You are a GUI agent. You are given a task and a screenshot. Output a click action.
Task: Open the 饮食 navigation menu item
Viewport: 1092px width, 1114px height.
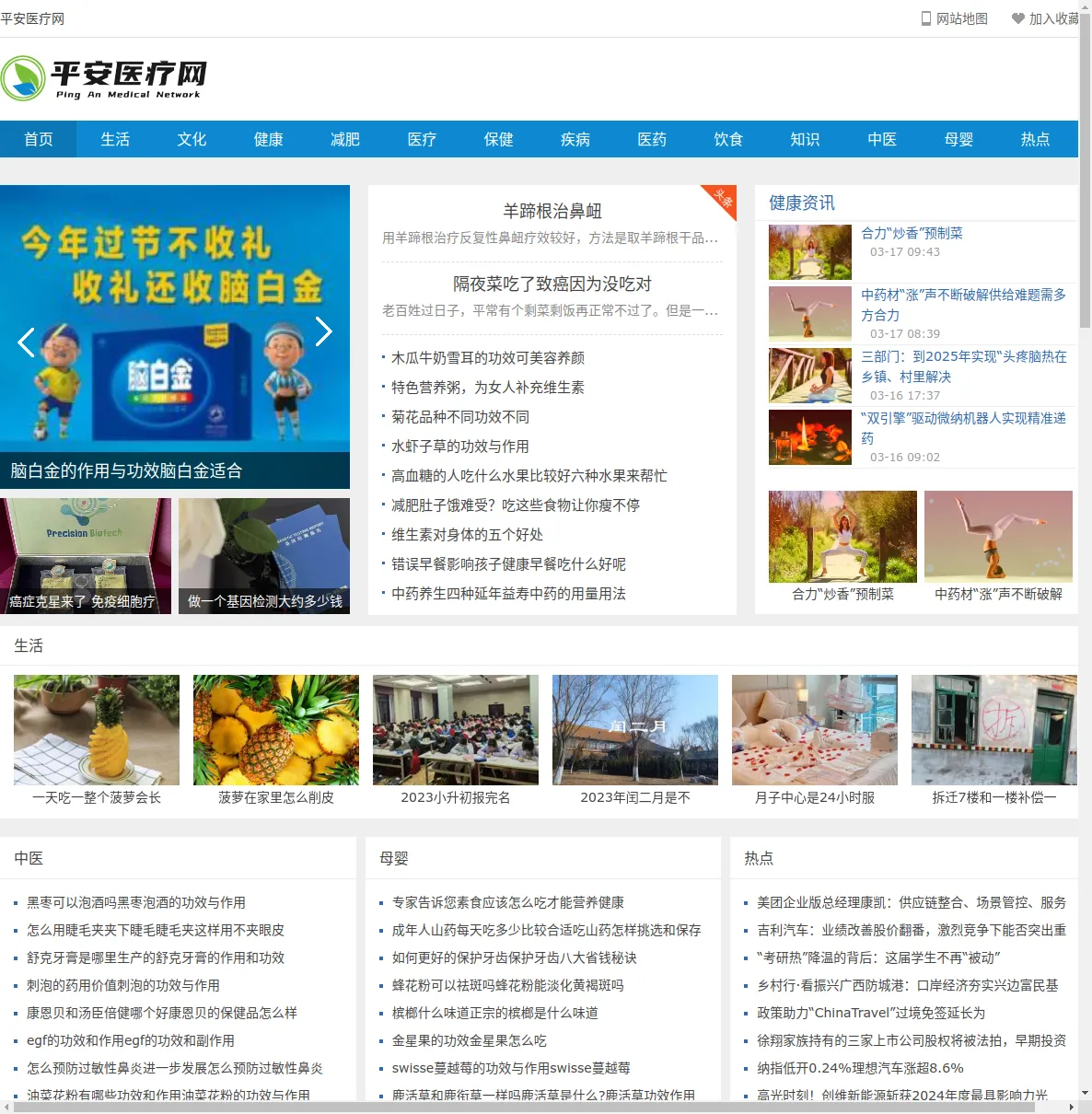pyautogui.click(x=728, y=139)
